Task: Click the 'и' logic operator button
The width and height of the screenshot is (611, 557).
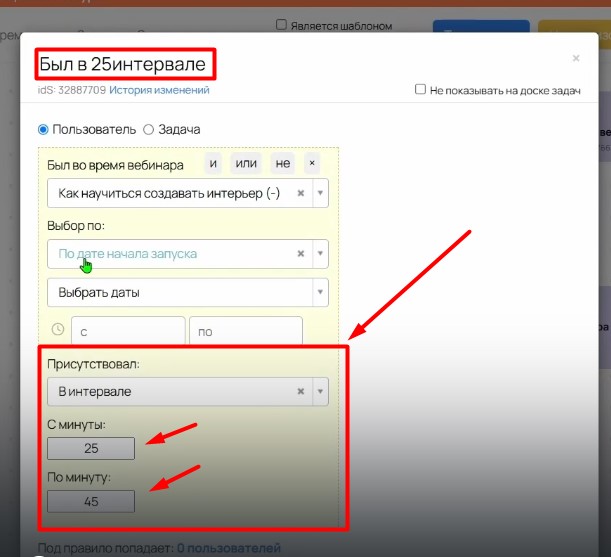Action: [214, 164]
